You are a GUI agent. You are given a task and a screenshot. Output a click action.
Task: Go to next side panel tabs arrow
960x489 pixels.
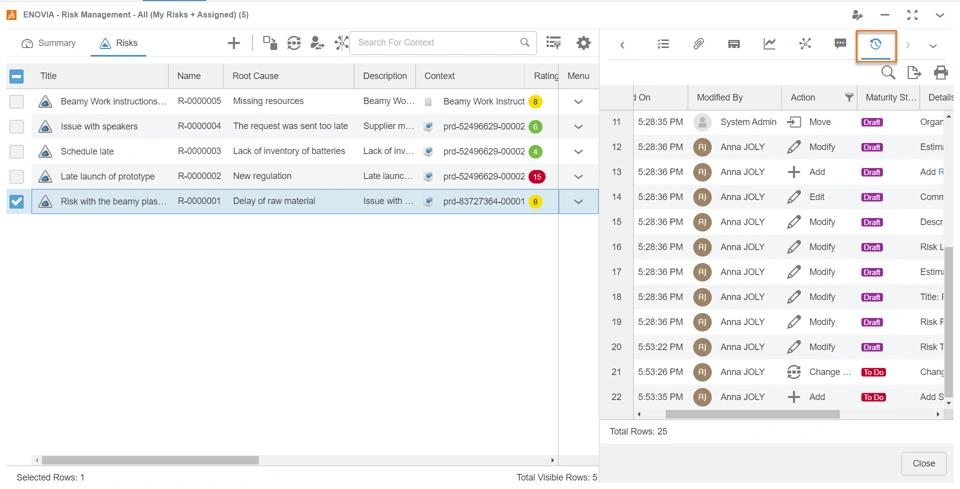click(x=908, y=45)
